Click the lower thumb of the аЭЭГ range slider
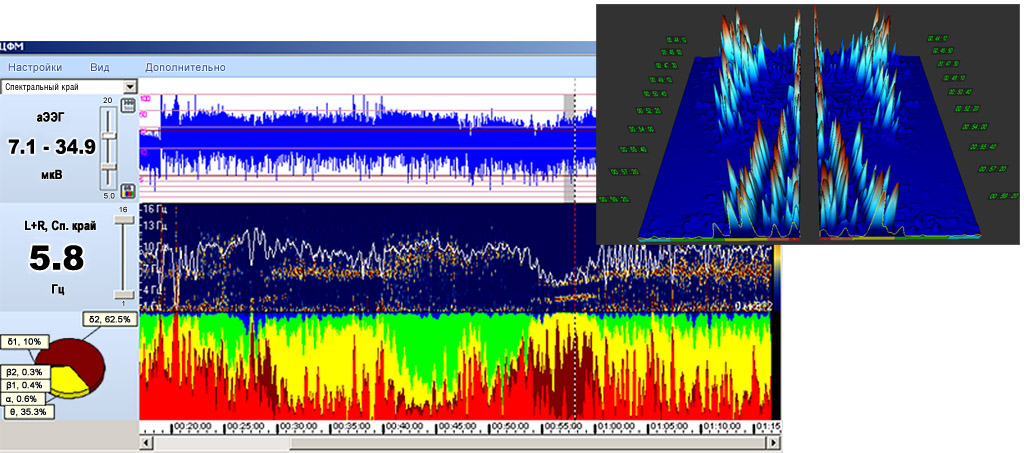This screenshot has height=453, width=1024. click(x=108, y=167)
